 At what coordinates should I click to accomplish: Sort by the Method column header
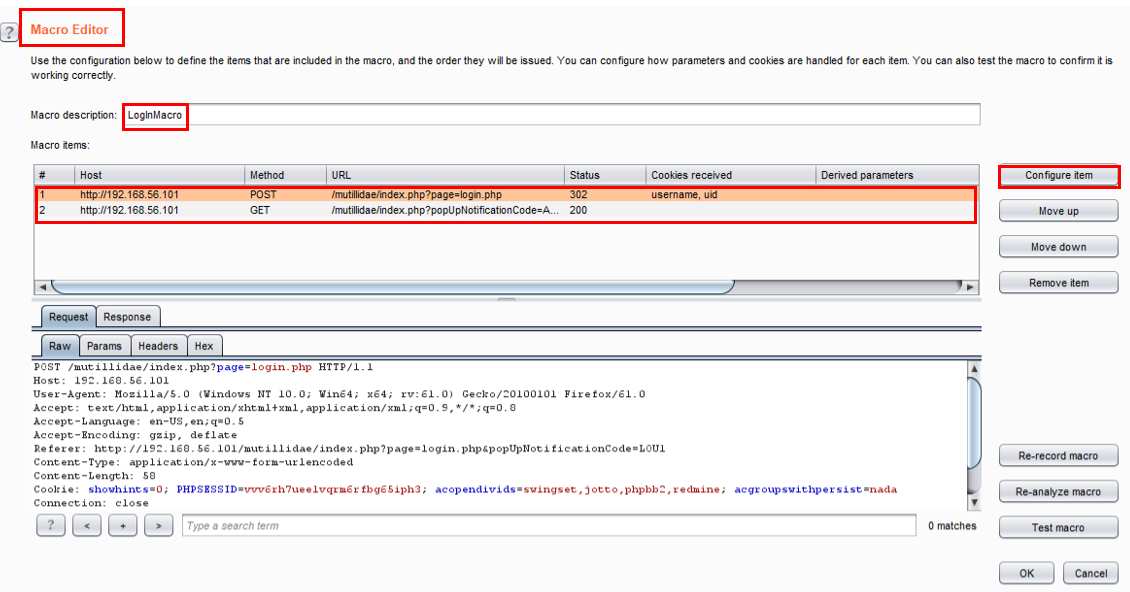[285, 175]
